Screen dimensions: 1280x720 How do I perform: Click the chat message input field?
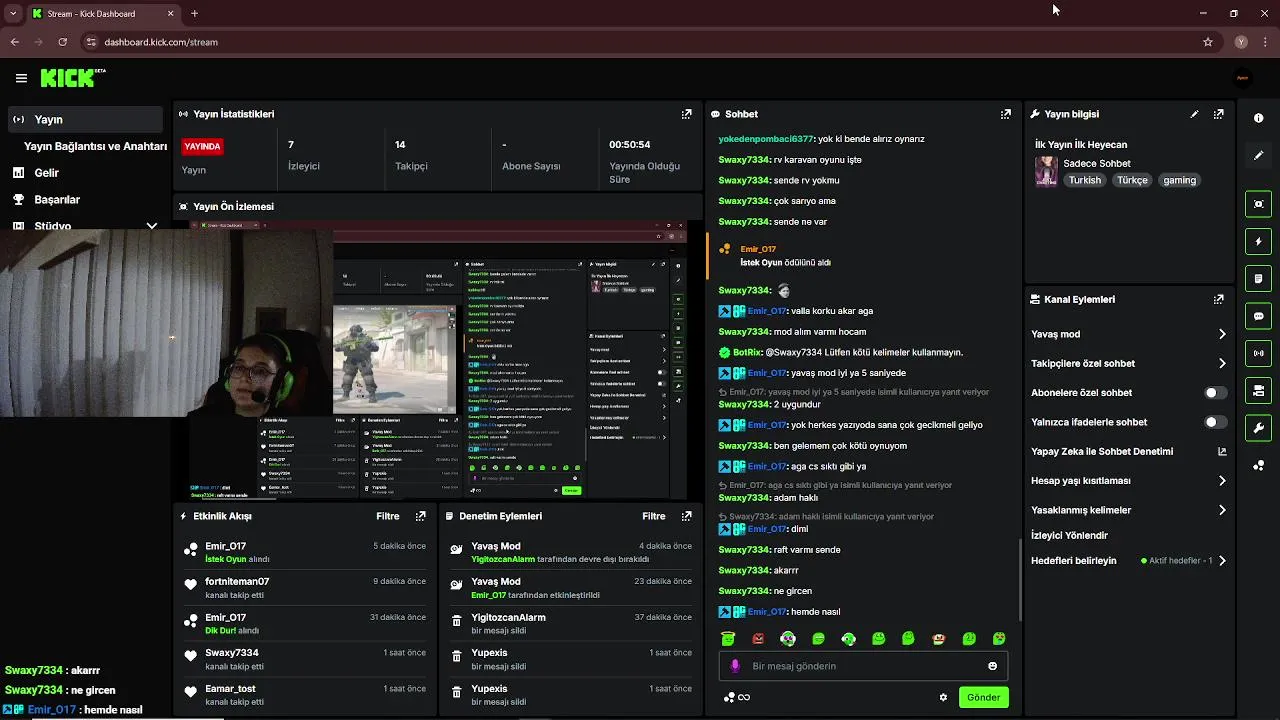863,666
